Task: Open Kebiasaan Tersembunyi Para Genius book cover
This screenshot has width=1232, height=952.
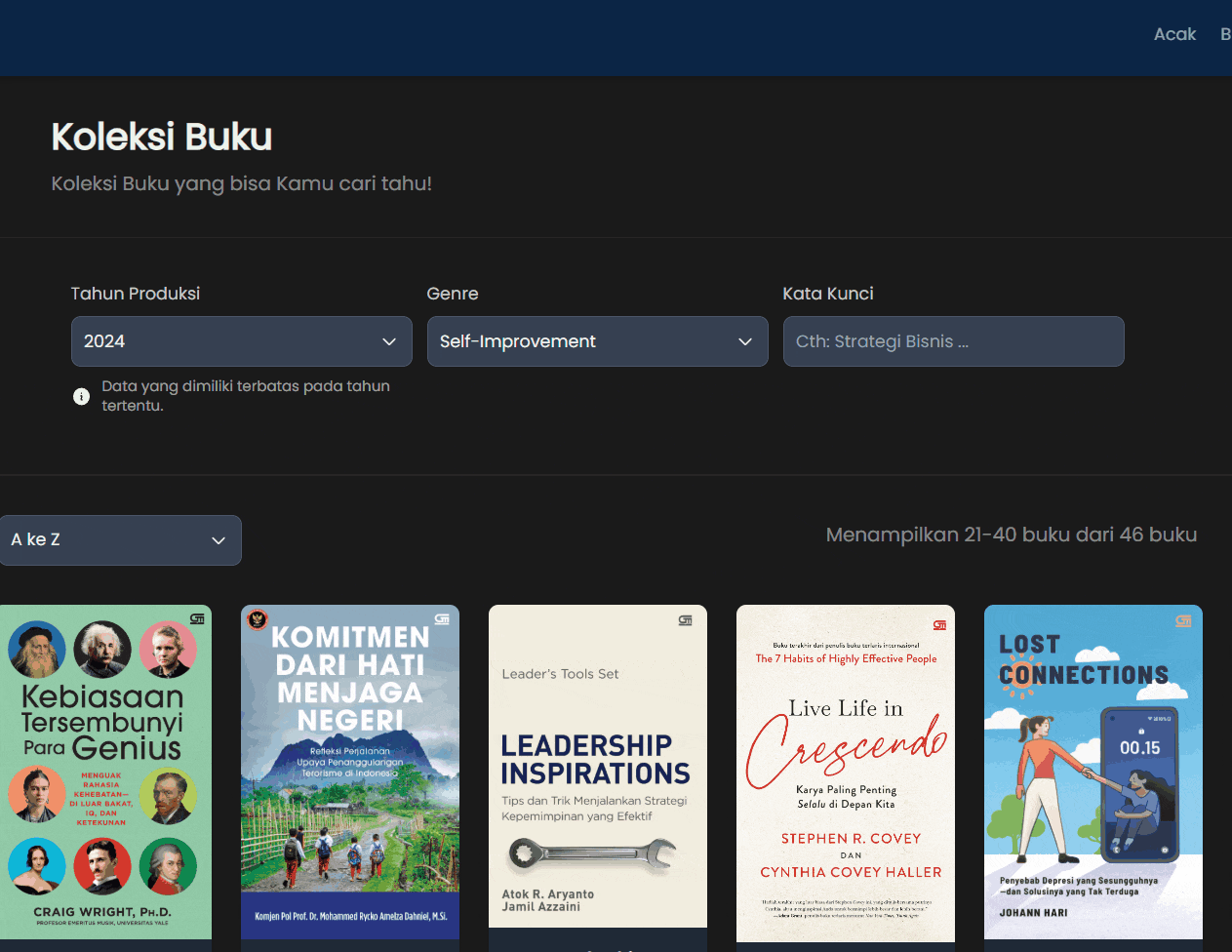Action: point(105,773)
